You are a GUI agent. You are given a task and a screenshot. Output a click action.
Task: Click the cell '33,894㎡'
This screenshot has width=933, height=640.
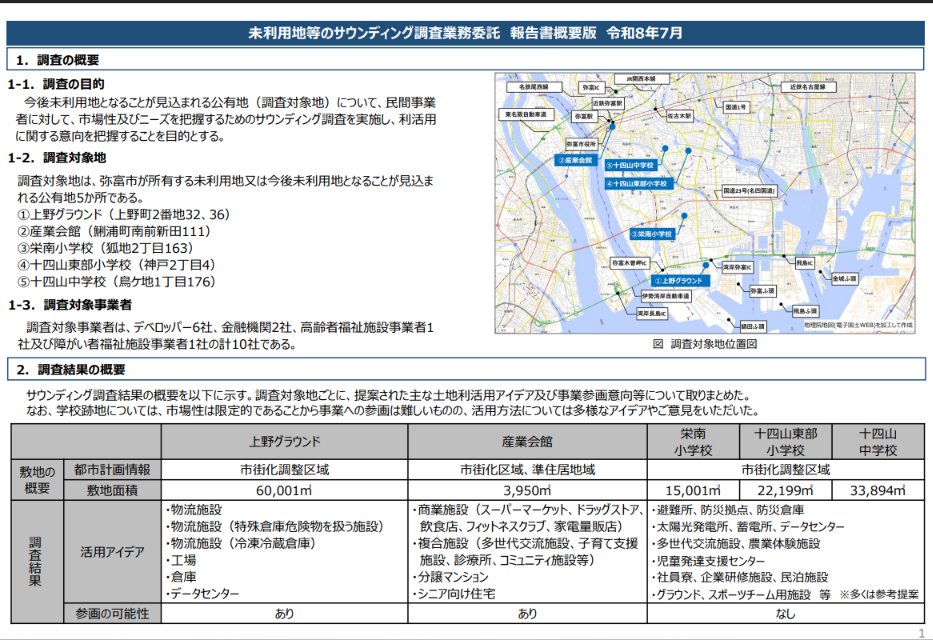[878, 490]
